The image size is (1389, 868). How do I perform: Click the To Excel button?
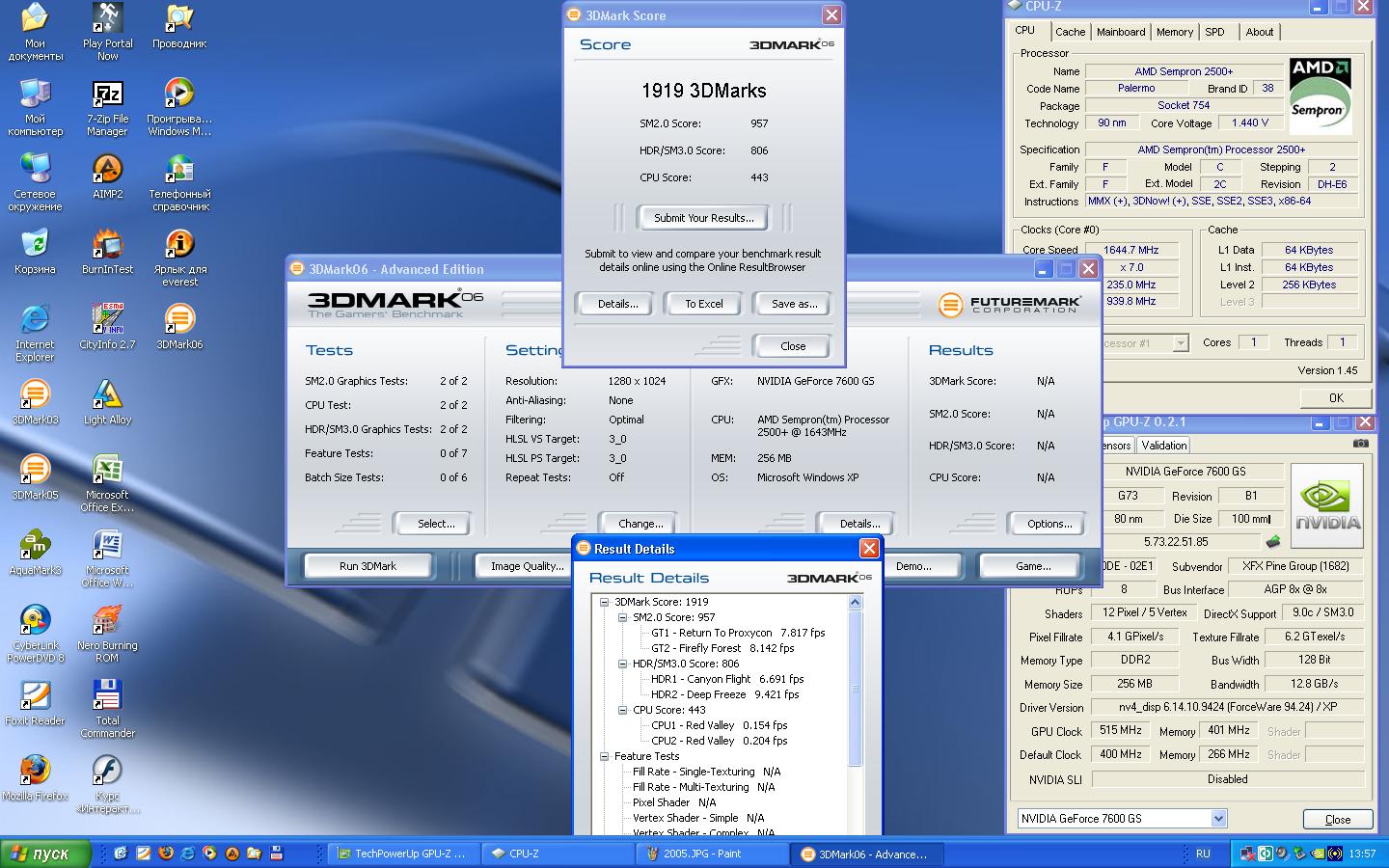(704, 304)
